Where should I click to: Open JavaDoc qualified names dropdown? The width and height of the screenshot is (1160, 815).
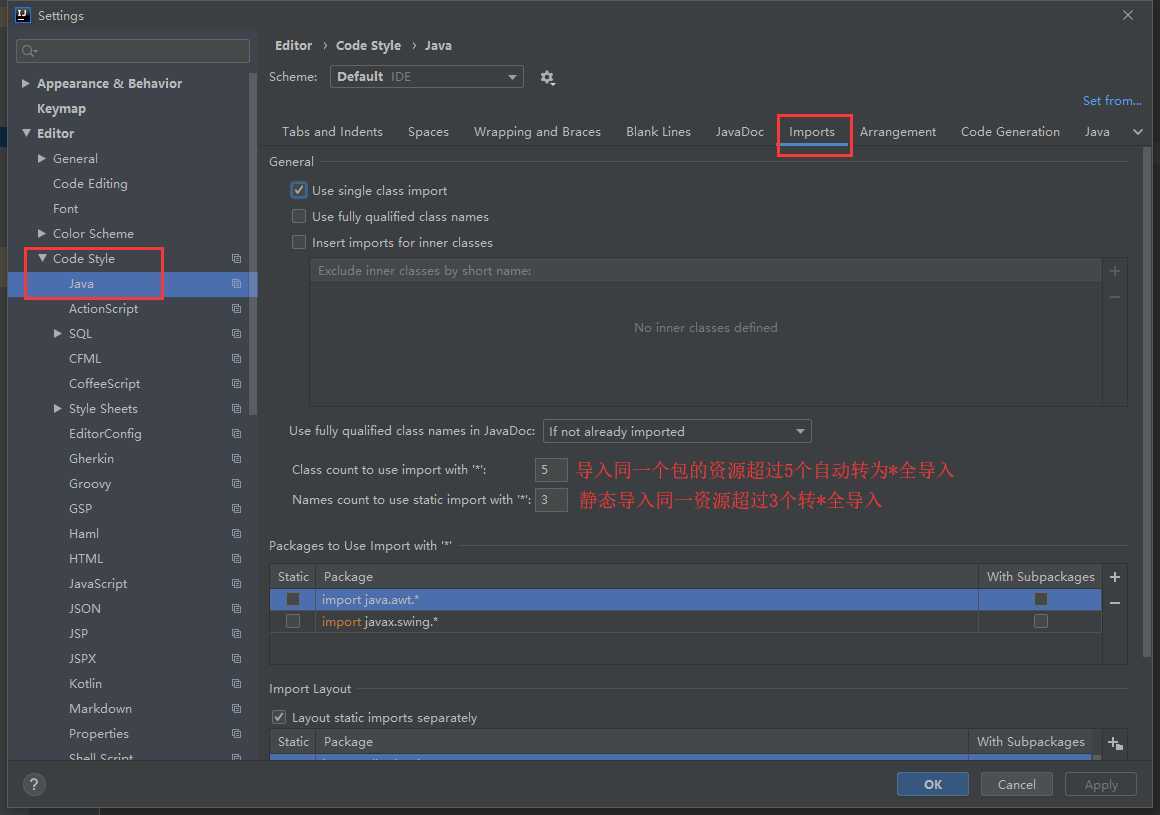(x=677, y=431)
